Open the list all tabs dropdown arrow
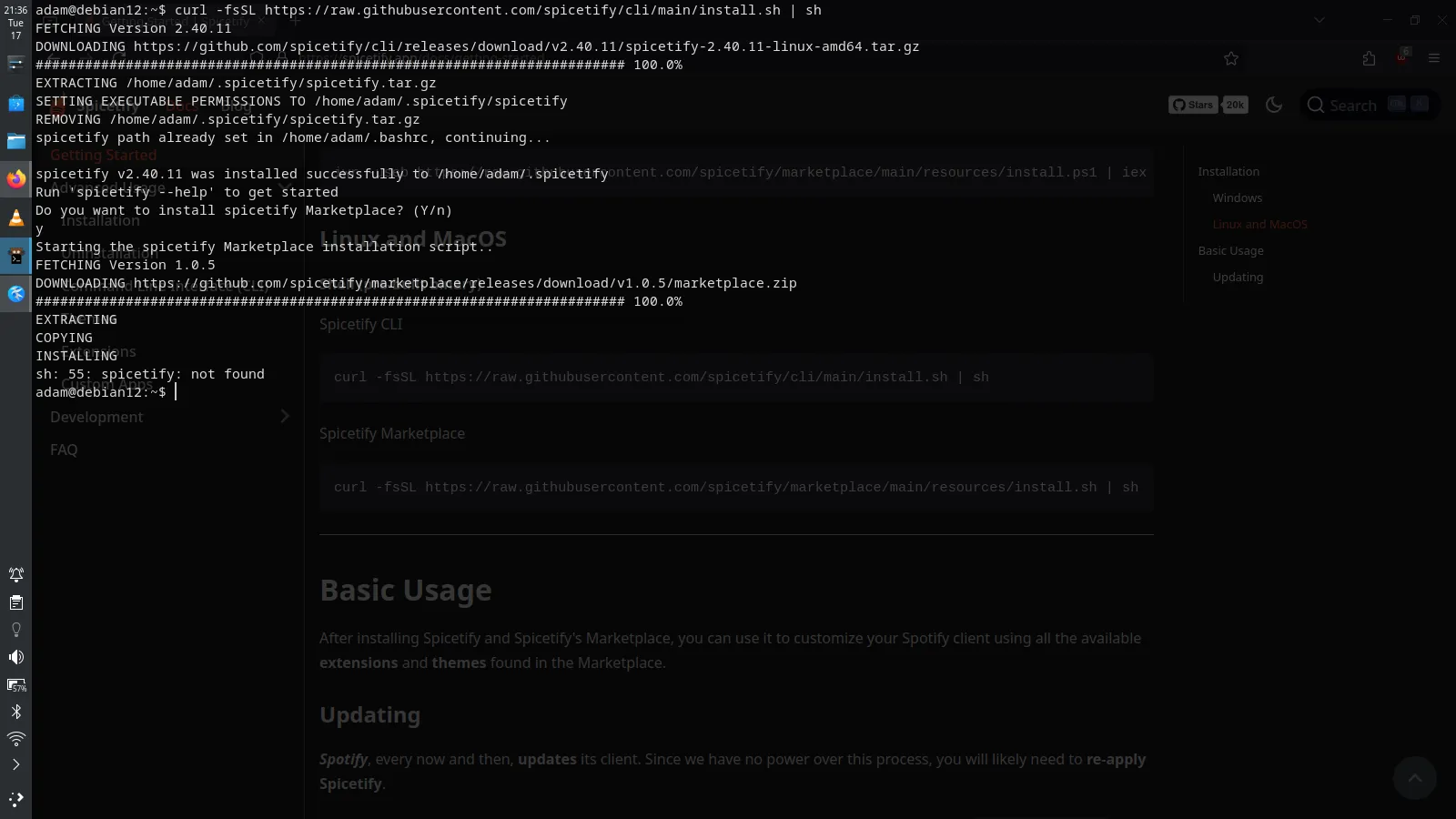 1319,20
